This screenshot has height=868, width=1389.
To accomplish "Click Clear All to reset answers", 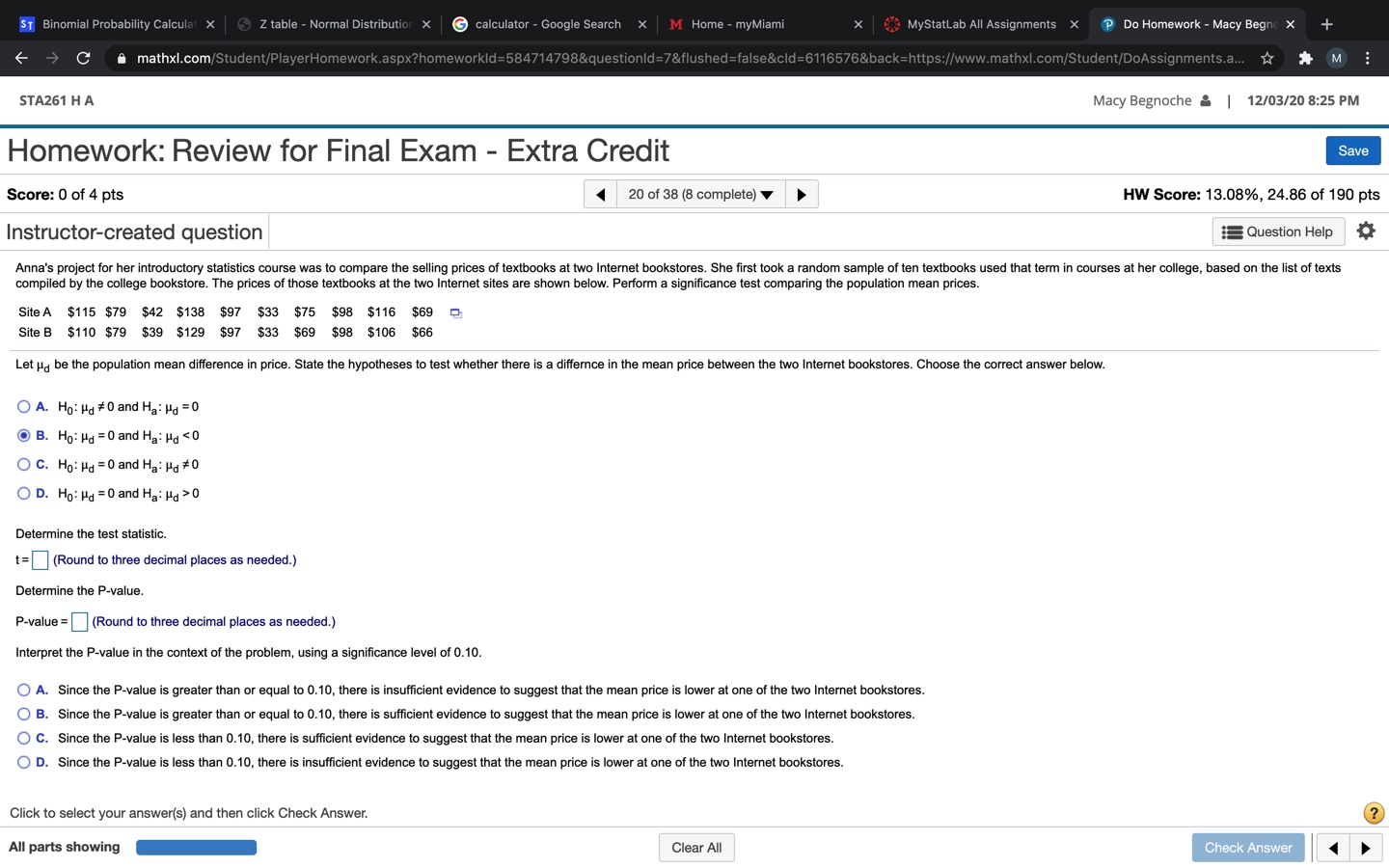I will [695, 847].
